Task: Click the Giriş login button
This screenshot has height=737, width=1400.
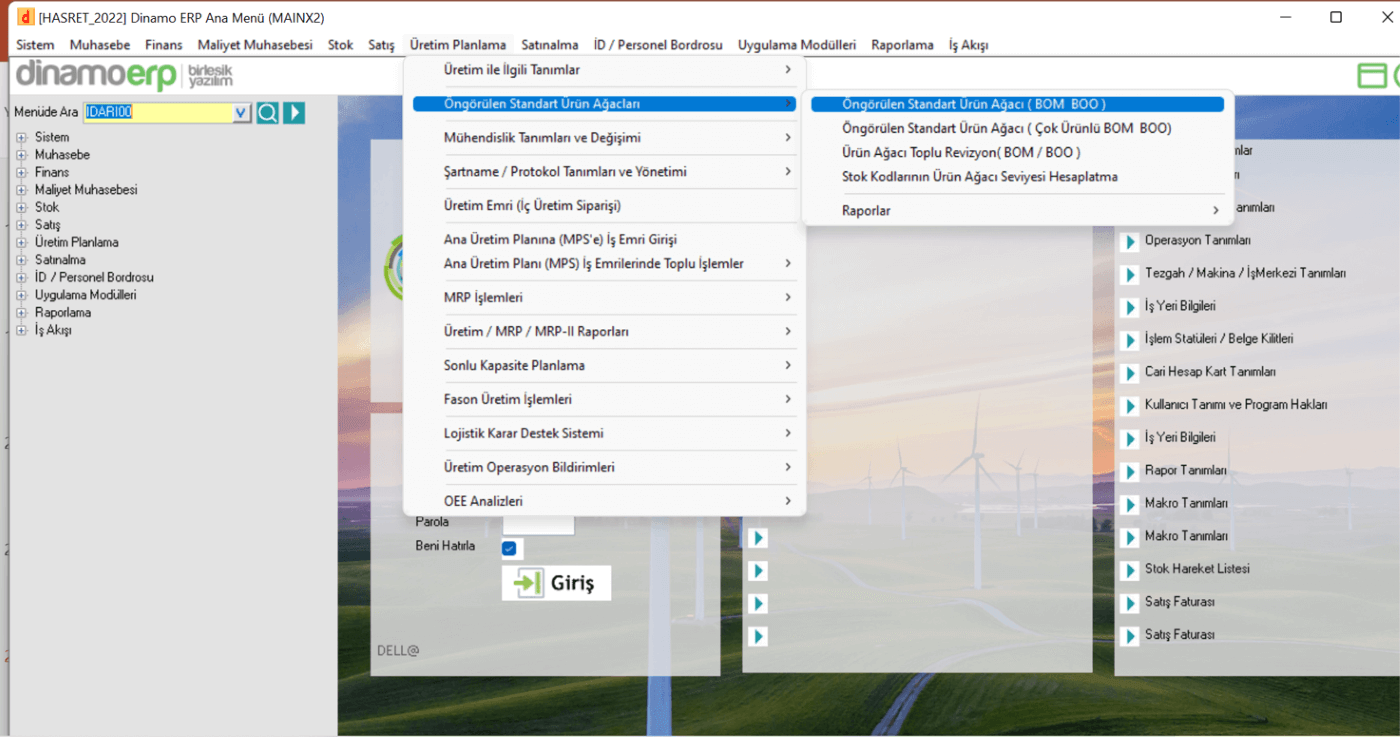Action: point(556,583)
